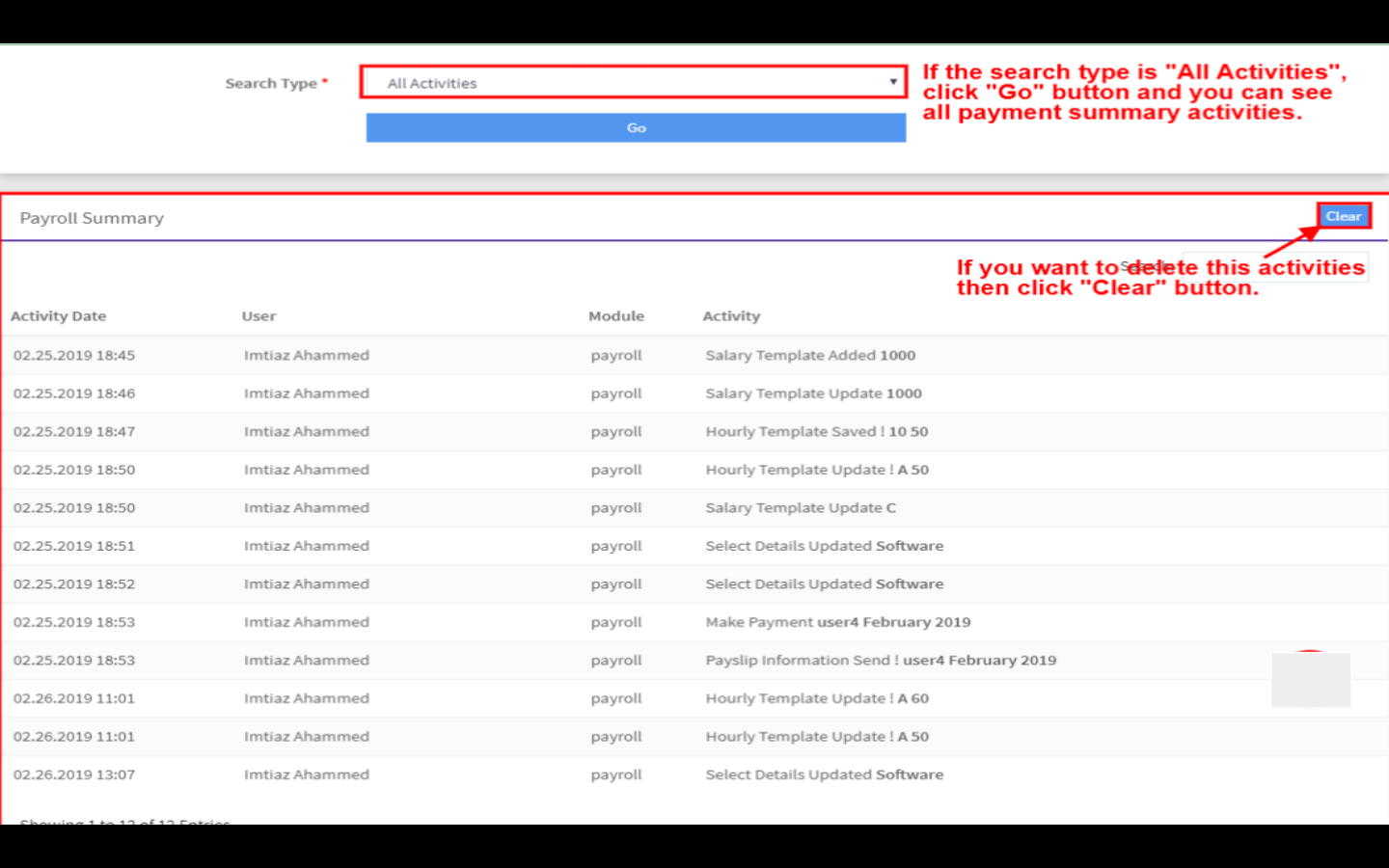The width and height of the screenshot is (1389, 868).
Task: Click the Activity column header
Action: (731, 316)
